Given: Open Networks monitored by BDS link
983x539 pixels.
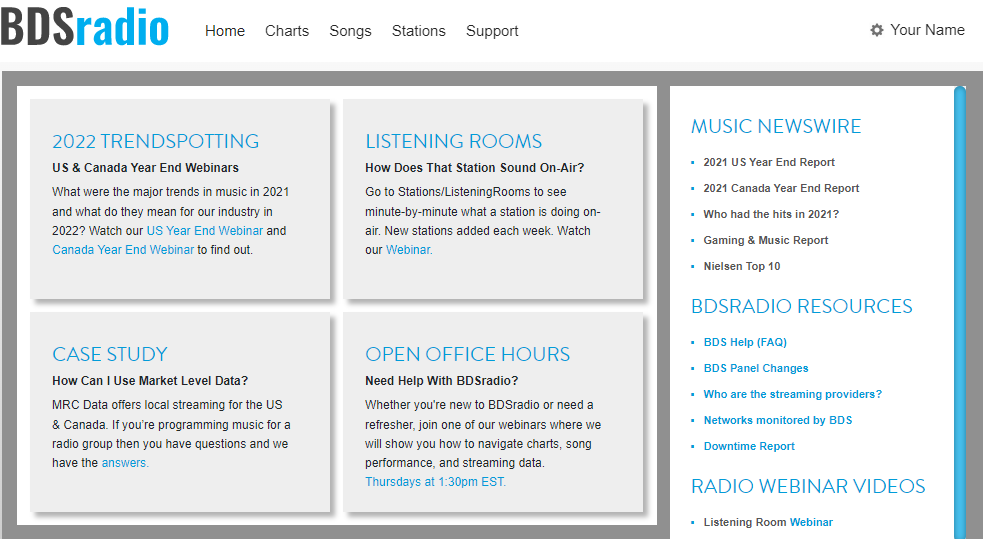Looking at the screenshot, I should pos(777,420).
